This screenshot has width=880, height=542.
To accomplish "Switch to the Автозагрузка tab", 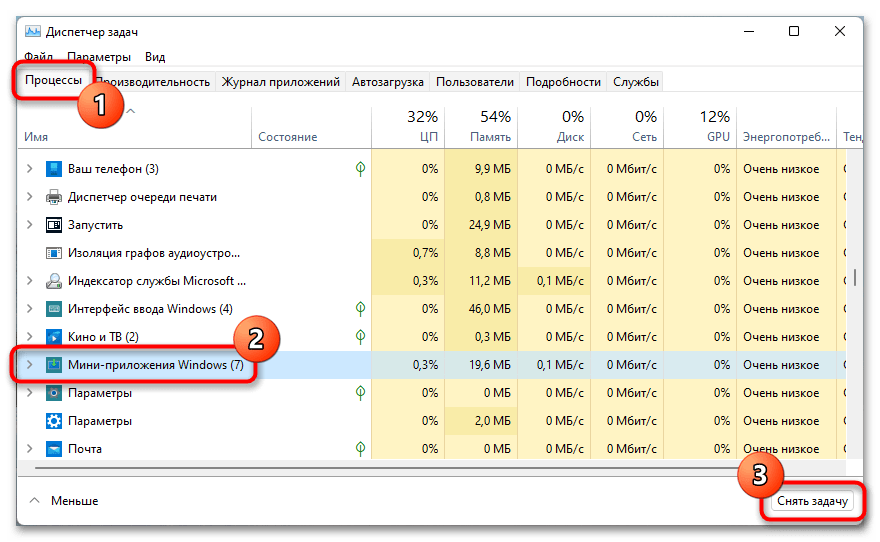I will 387,82.
